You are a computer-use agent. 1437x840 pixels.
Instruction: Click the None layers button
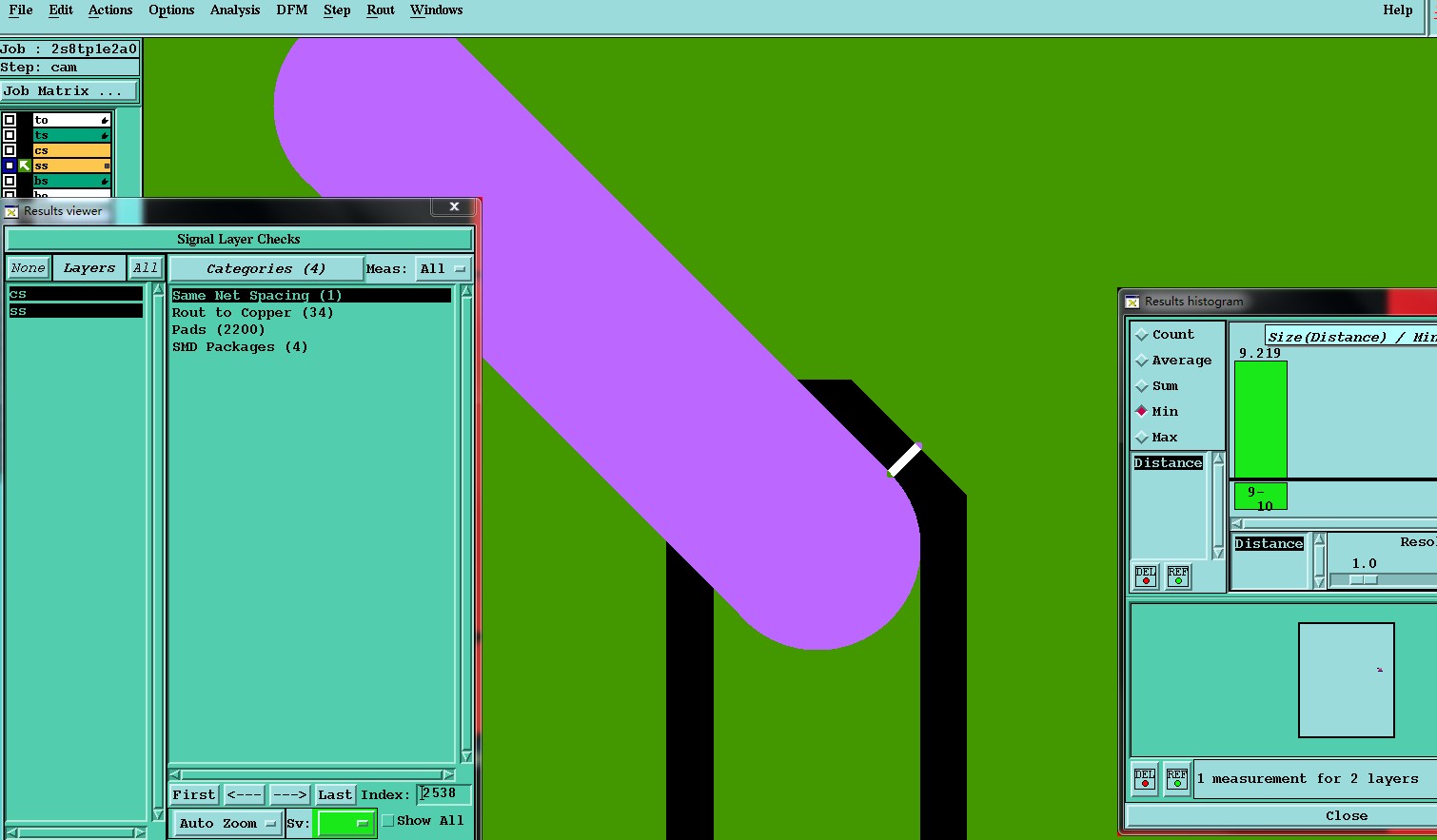28,268
